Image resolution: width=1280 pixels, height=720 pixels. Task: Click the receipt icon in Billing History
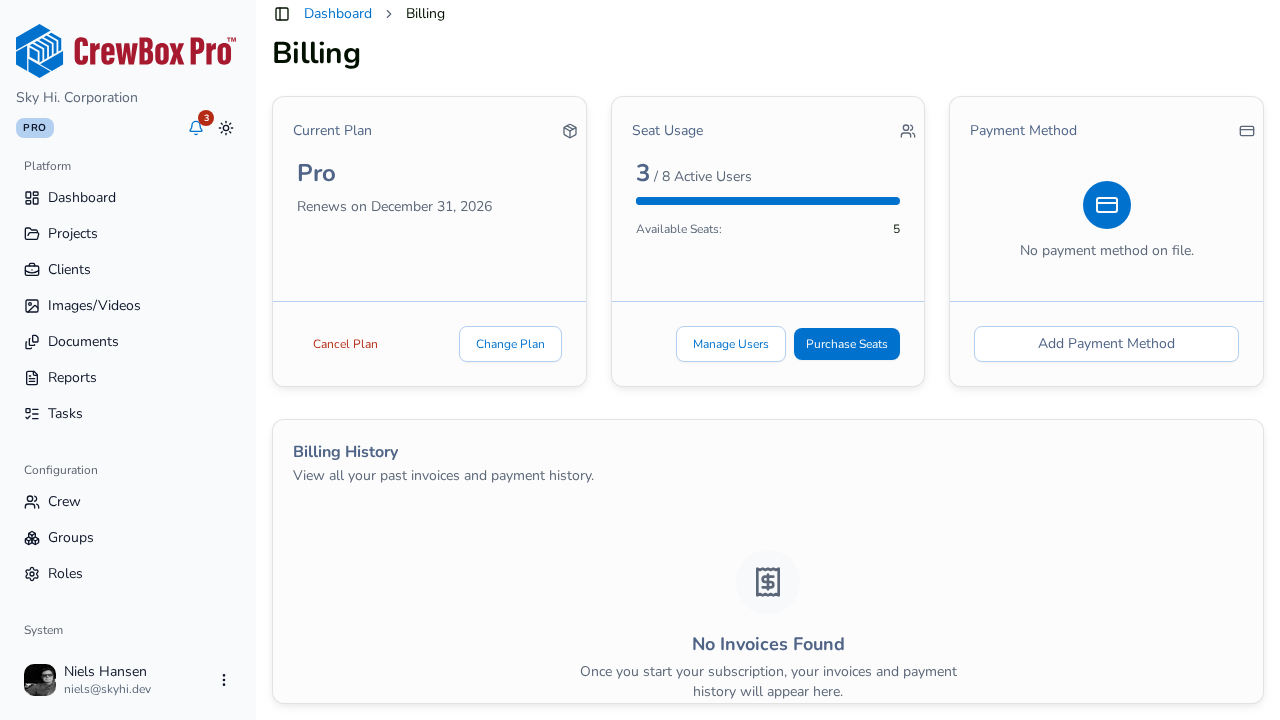768,582
